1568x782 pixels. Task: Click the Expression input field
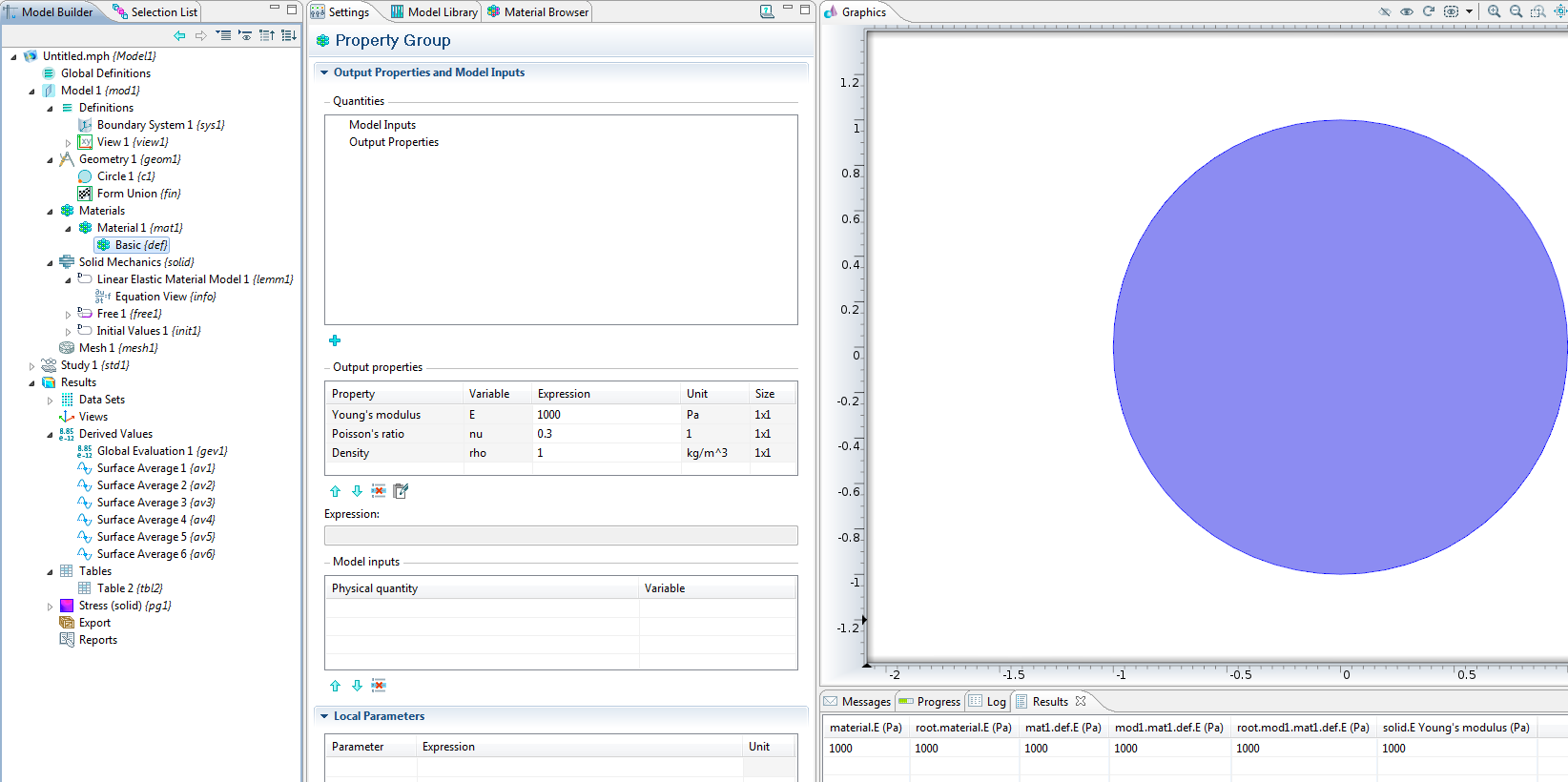(561, 536)
